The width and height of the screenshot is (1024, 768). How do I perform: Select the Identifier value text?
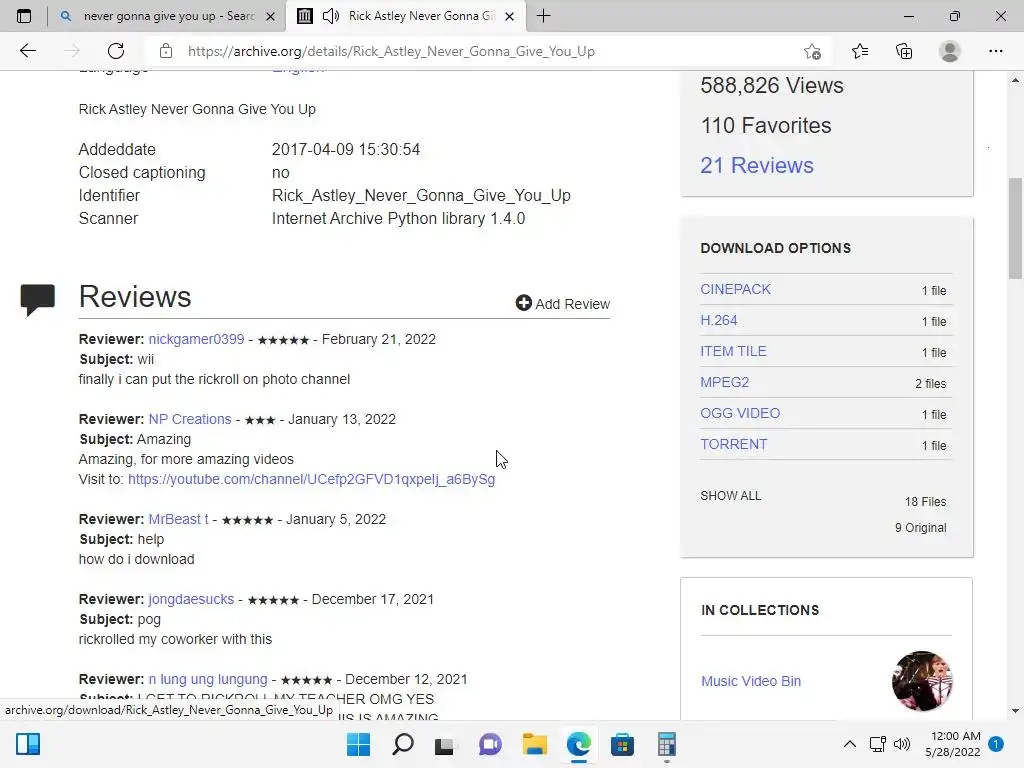tap(421, 195)
